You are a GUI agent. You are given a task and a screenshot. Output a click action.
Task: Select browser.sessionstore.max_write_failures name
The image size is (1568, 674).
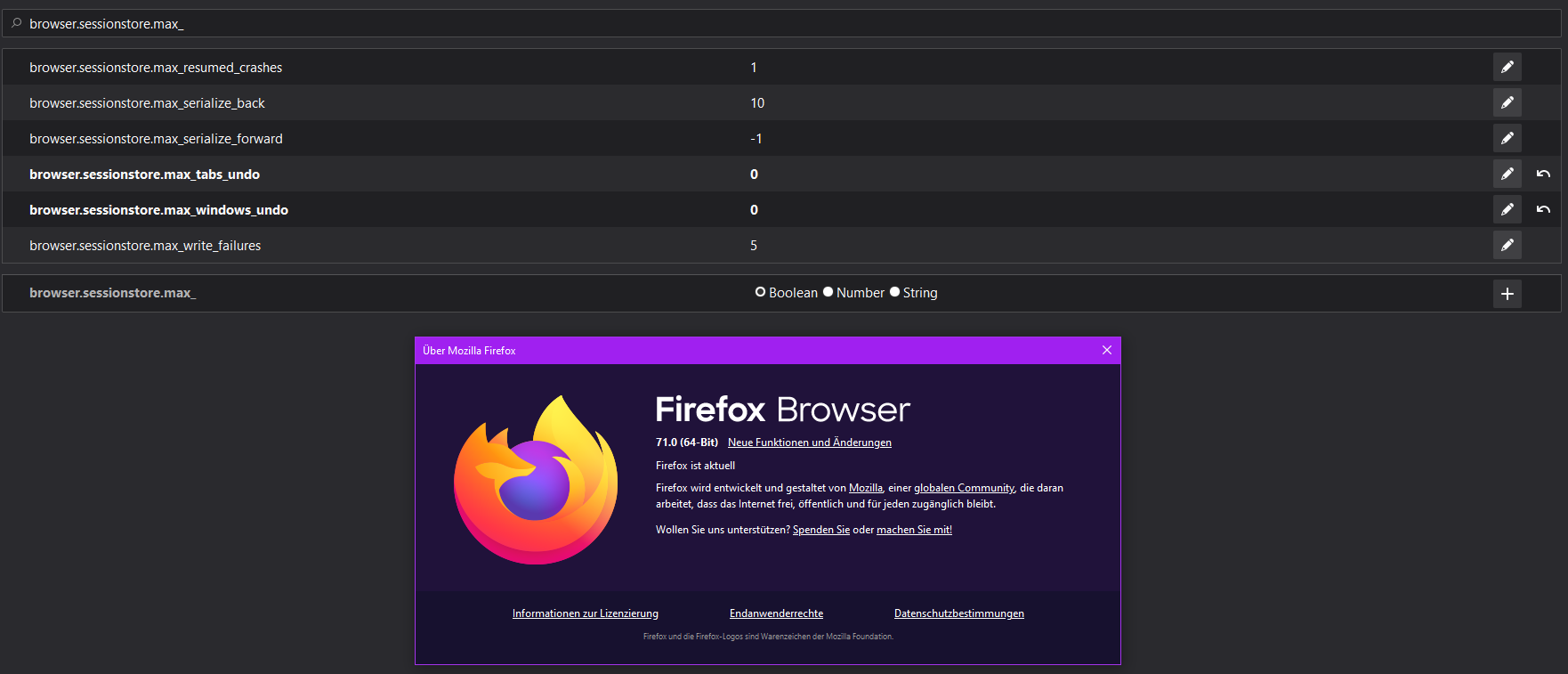tap(145, 246)
